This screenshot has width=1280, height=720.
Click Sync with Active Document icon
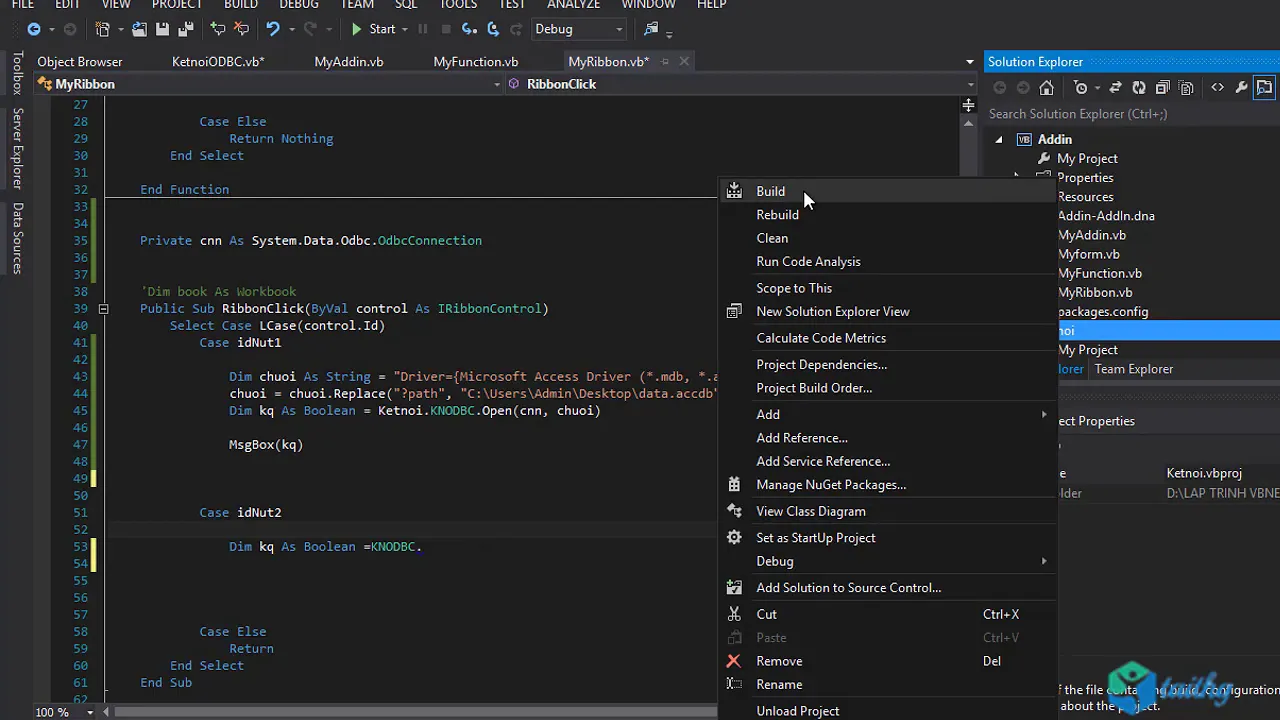click(x=1115, y=88)
